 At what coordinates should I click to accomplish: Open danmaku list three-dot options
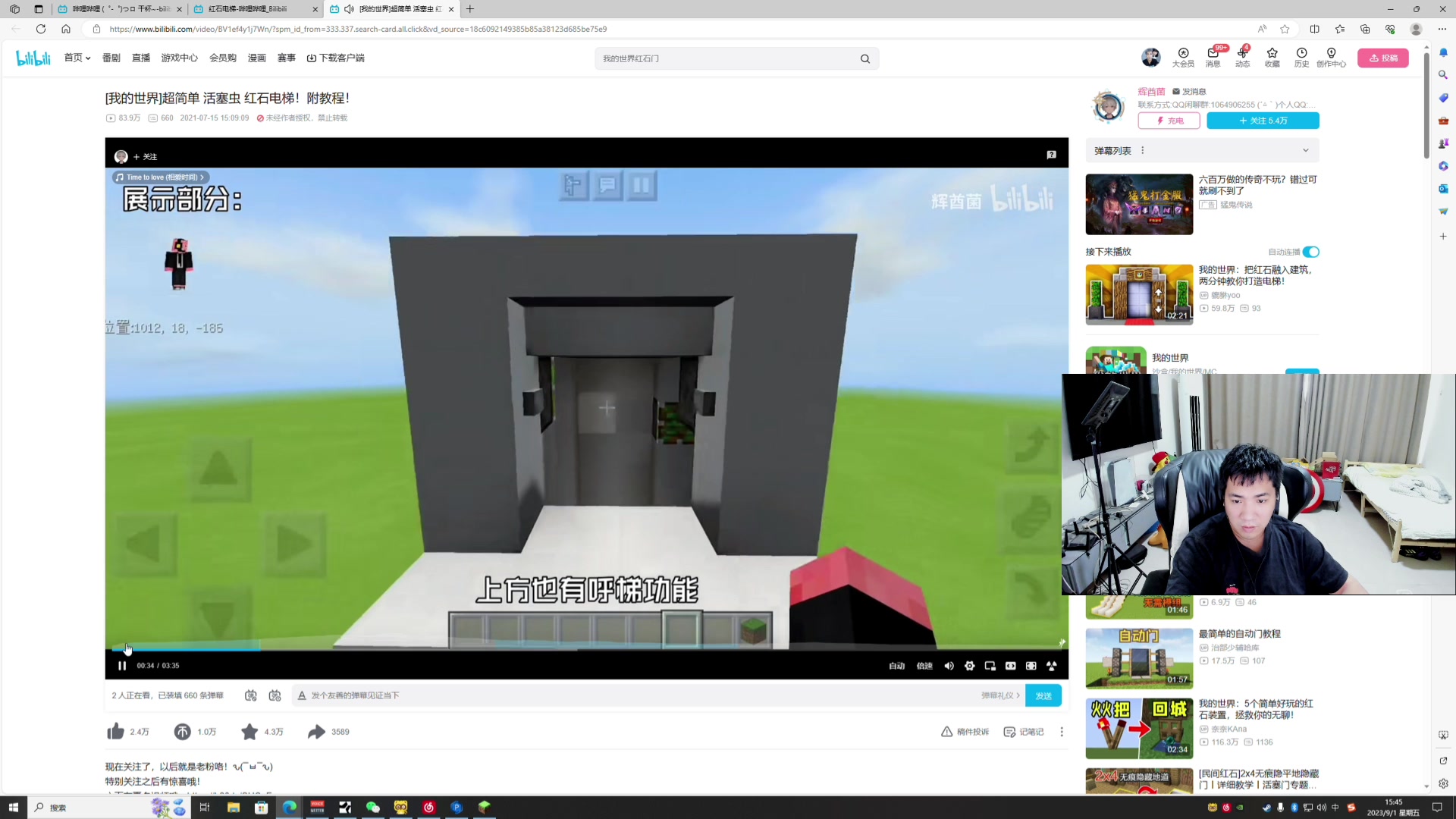[1143, 150]
